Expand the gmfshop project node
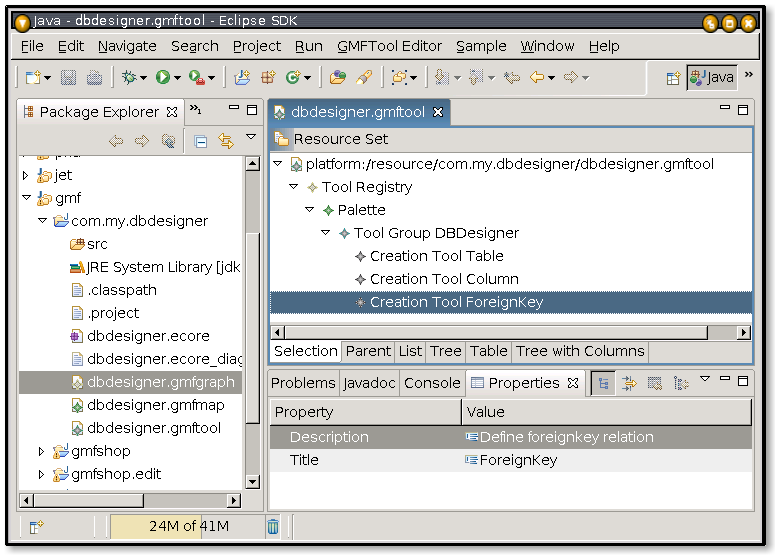Screen dimensions: 775x555 coord(41,452)
